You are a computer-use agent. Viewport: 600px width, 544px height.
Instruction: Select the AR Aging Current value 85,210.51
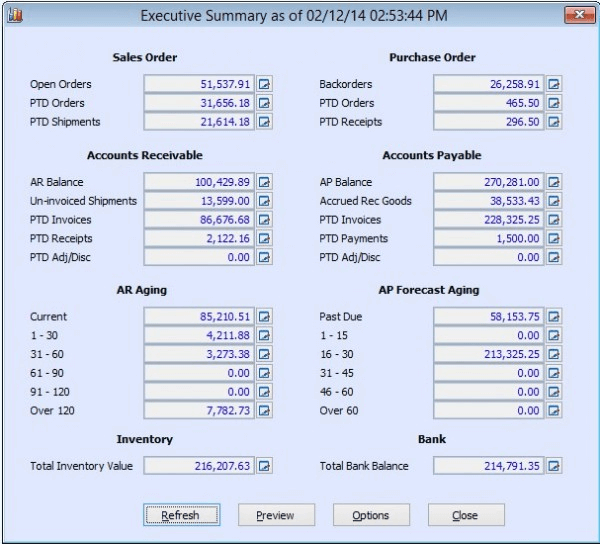199,316
